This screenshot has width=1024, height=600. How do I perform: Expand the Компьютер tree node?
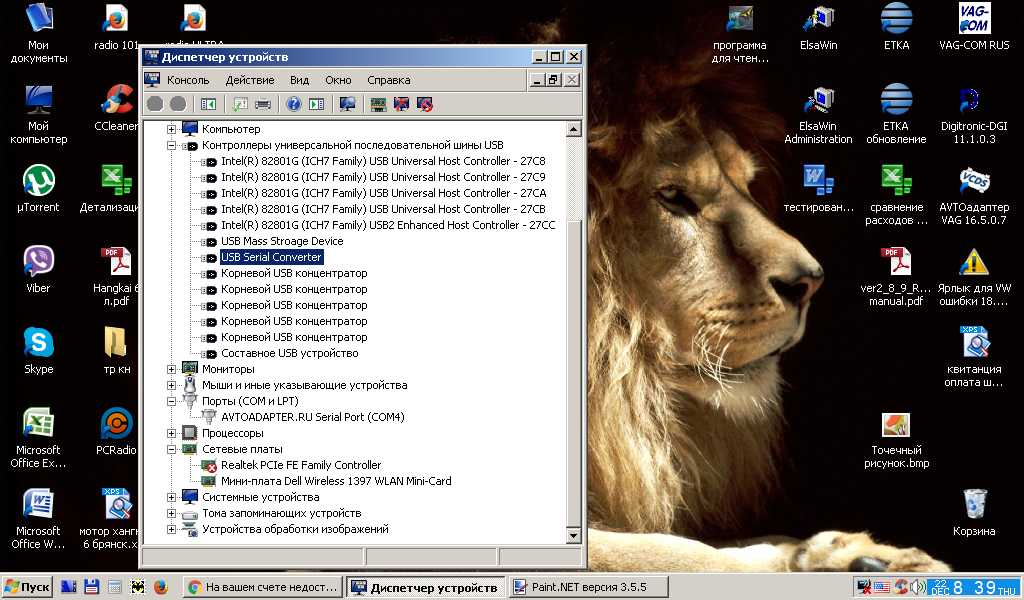pos(171,129)
